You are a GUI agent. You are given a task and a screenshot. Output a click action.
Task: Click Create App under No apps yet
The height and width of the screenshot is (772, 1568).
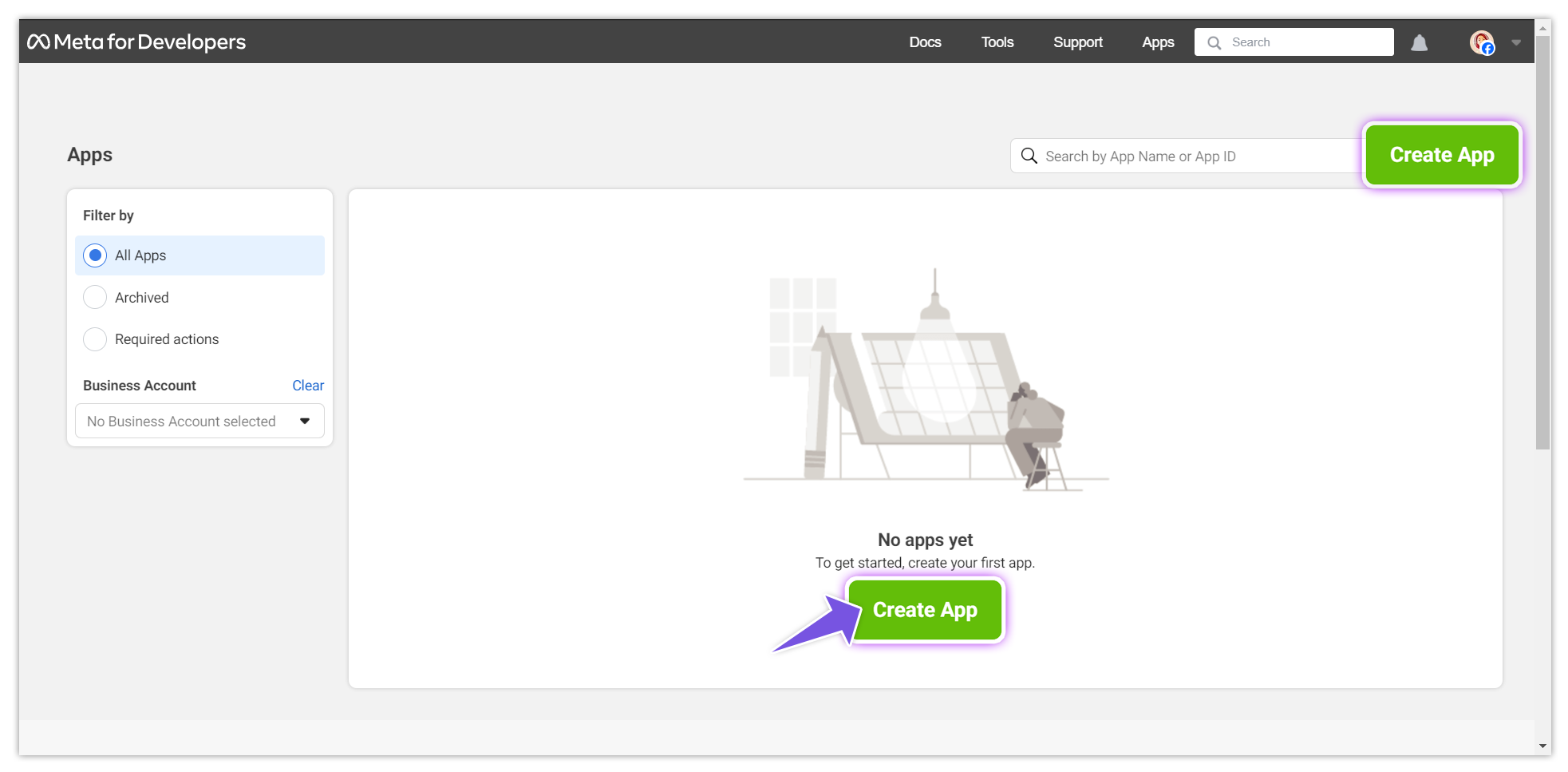(x=925, y=609)
